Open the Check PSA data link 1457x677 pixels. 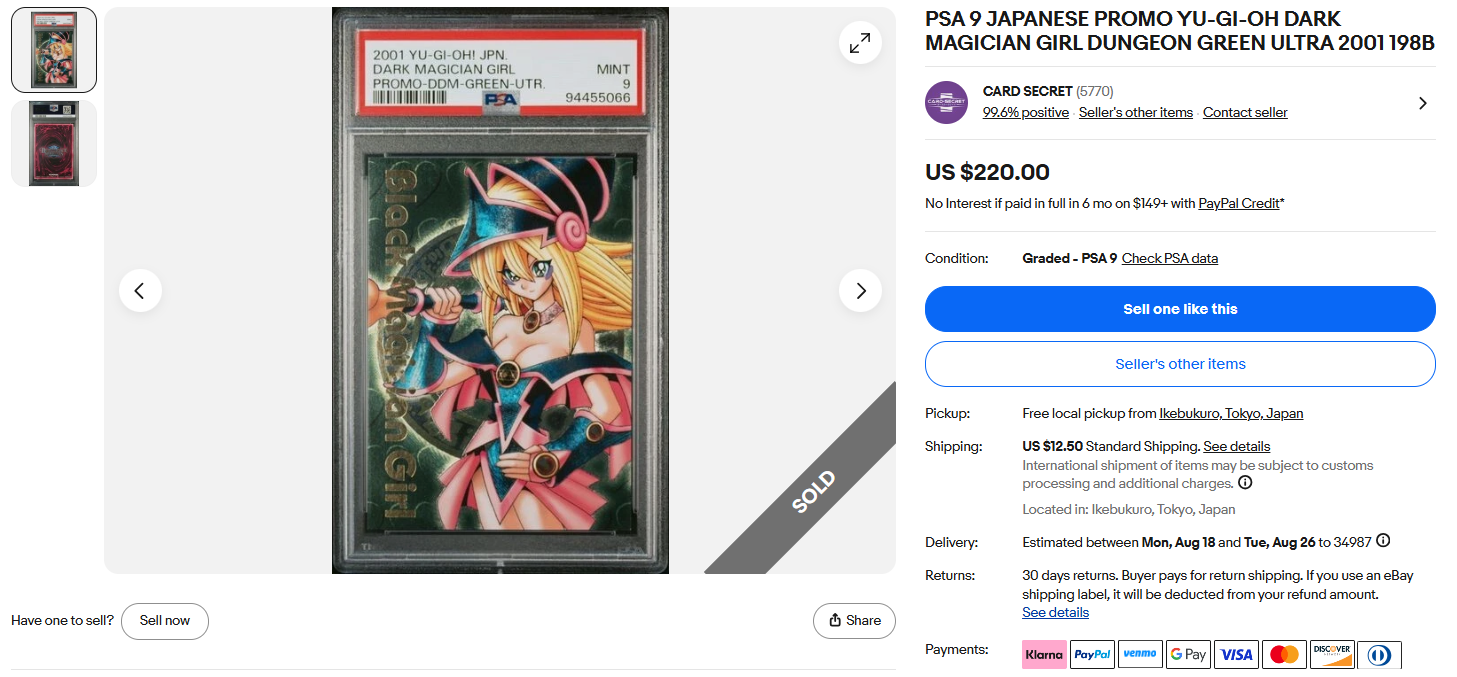point(1170,258)
